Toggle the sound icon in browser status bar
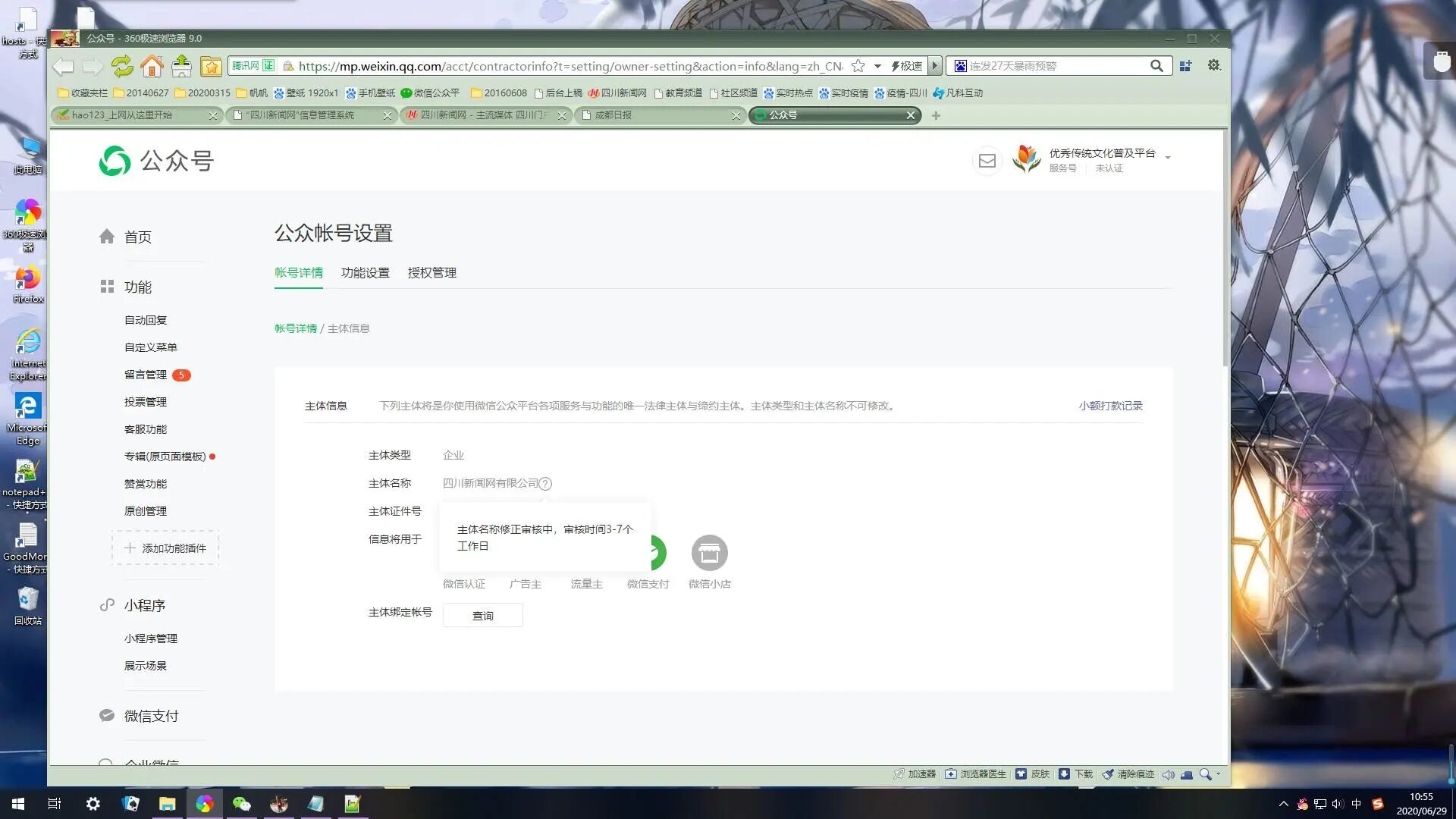Screen dimensions: 1456x819 pos(1168,774)
